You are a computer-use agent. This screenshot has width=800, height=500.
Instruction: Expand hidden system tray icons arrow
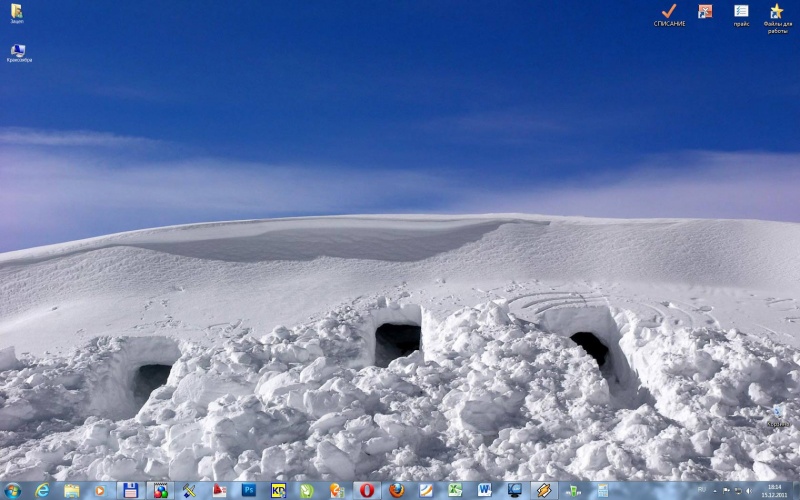716,491
